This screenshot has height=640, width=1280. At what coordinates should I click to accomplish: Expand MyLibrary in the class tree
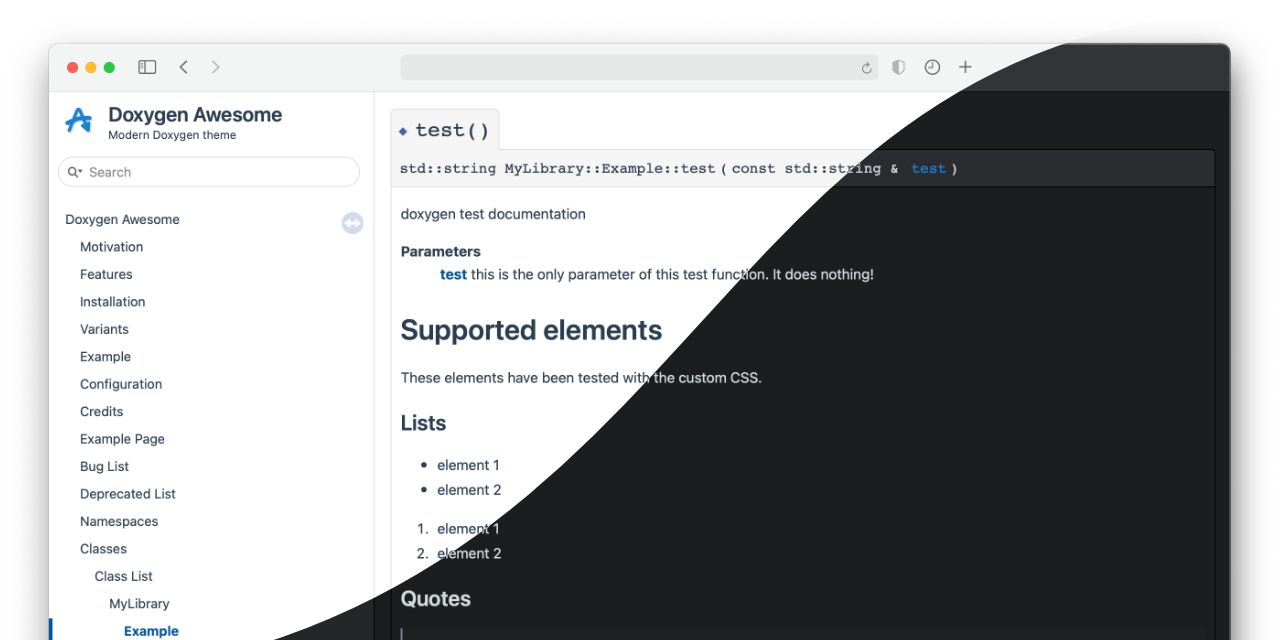(139, 603)
